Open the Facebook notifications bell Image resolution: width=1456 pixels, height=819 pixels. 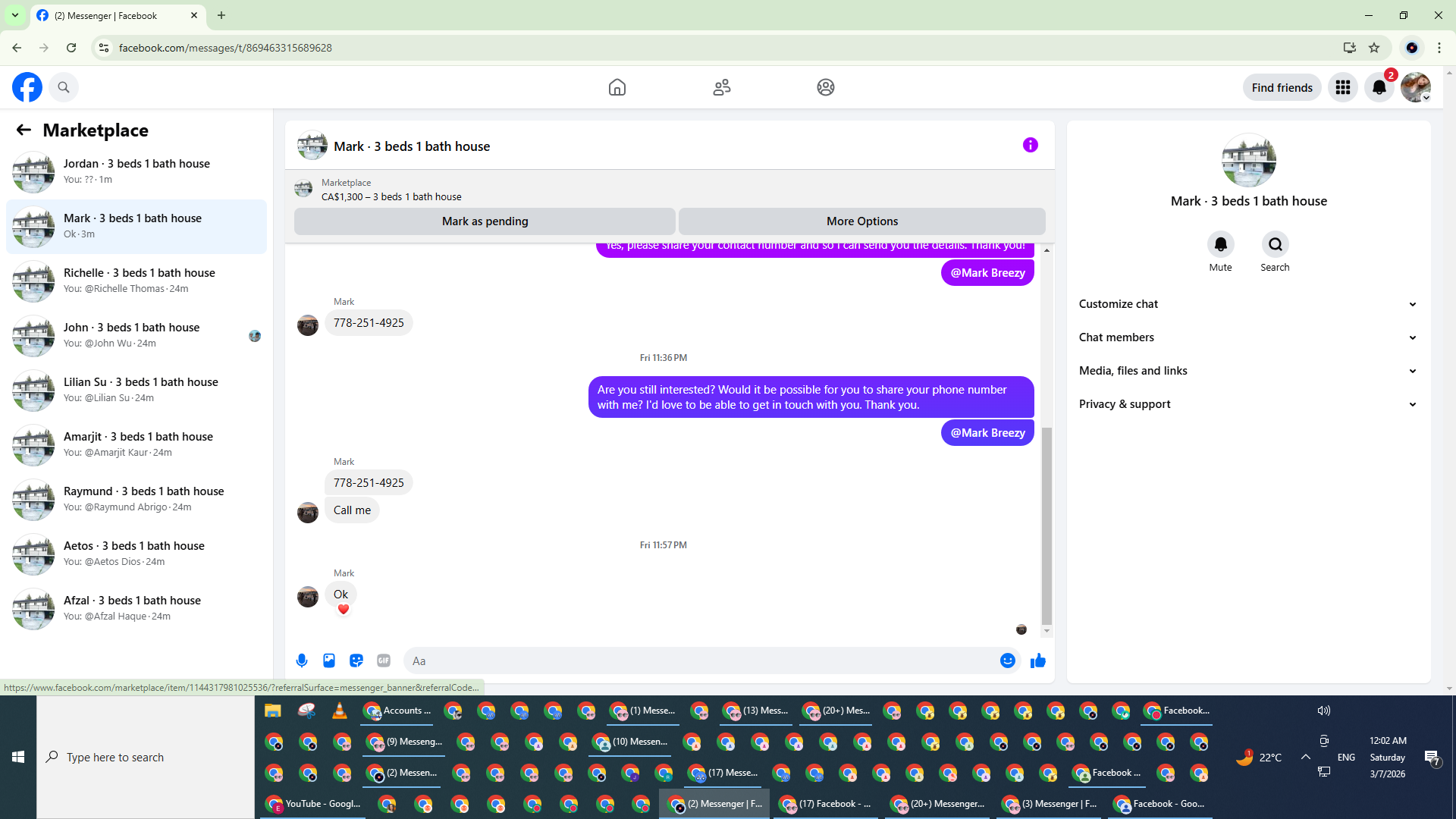tap(1379, 87)
